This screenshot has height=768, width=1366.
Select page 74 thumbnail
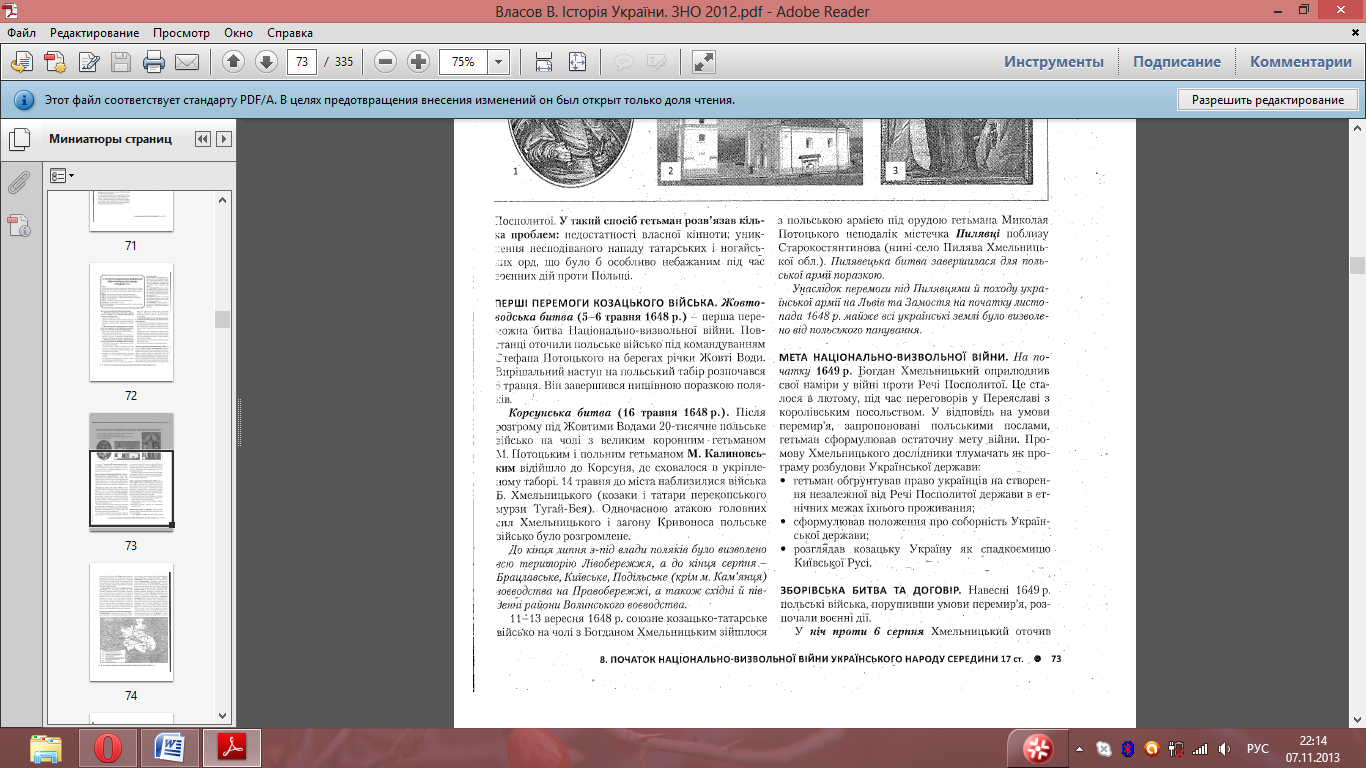point(131,622)
